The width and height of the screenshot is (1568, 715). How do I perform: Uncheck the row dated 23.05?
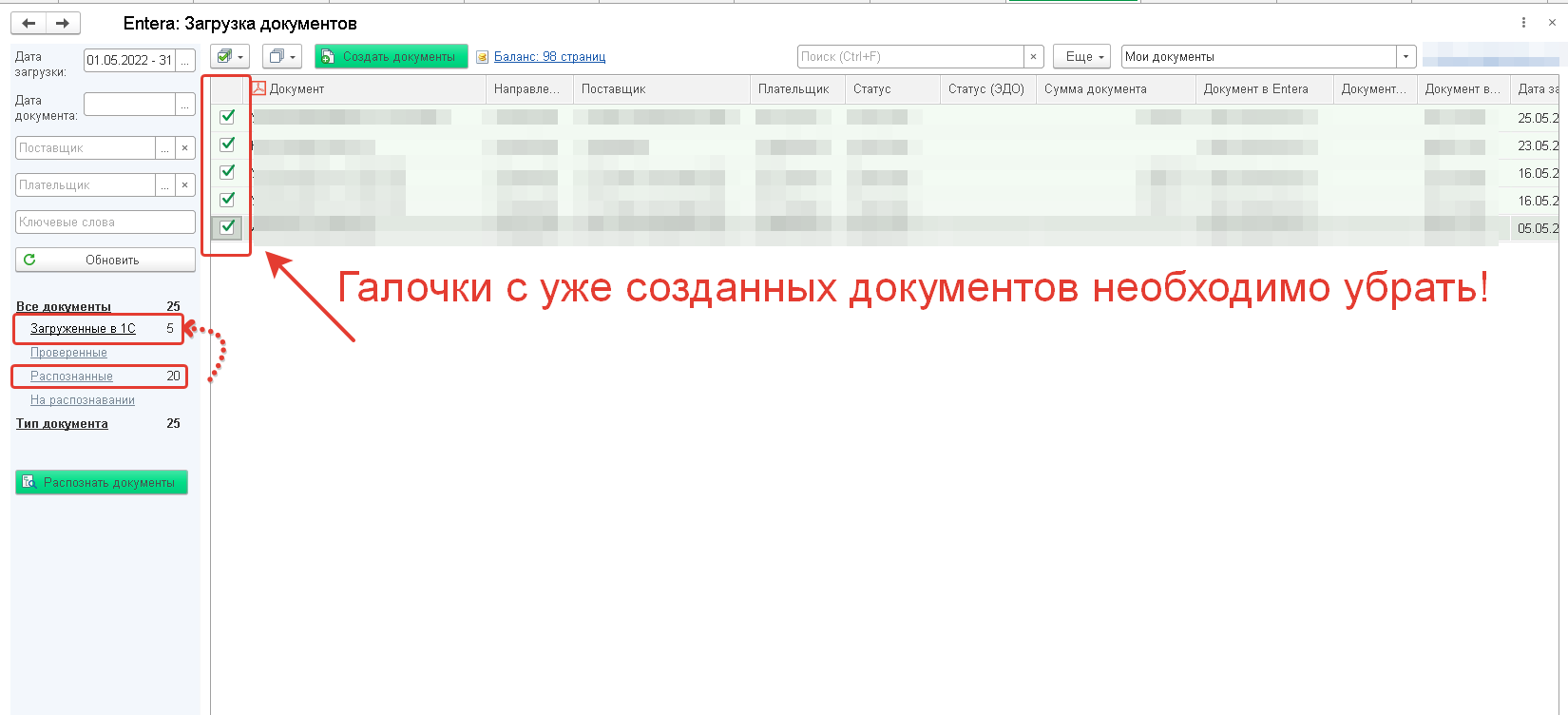(227, 145)
